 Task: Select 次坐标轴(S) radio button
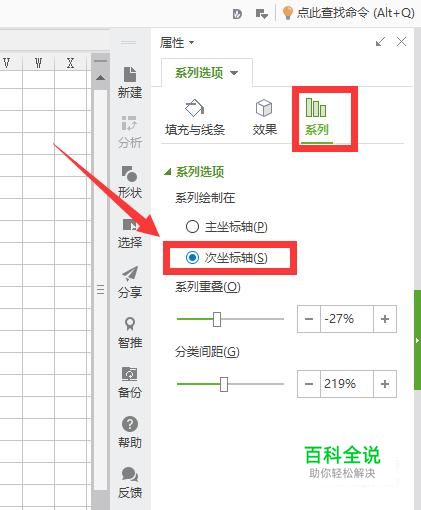(x=226, y=257)
